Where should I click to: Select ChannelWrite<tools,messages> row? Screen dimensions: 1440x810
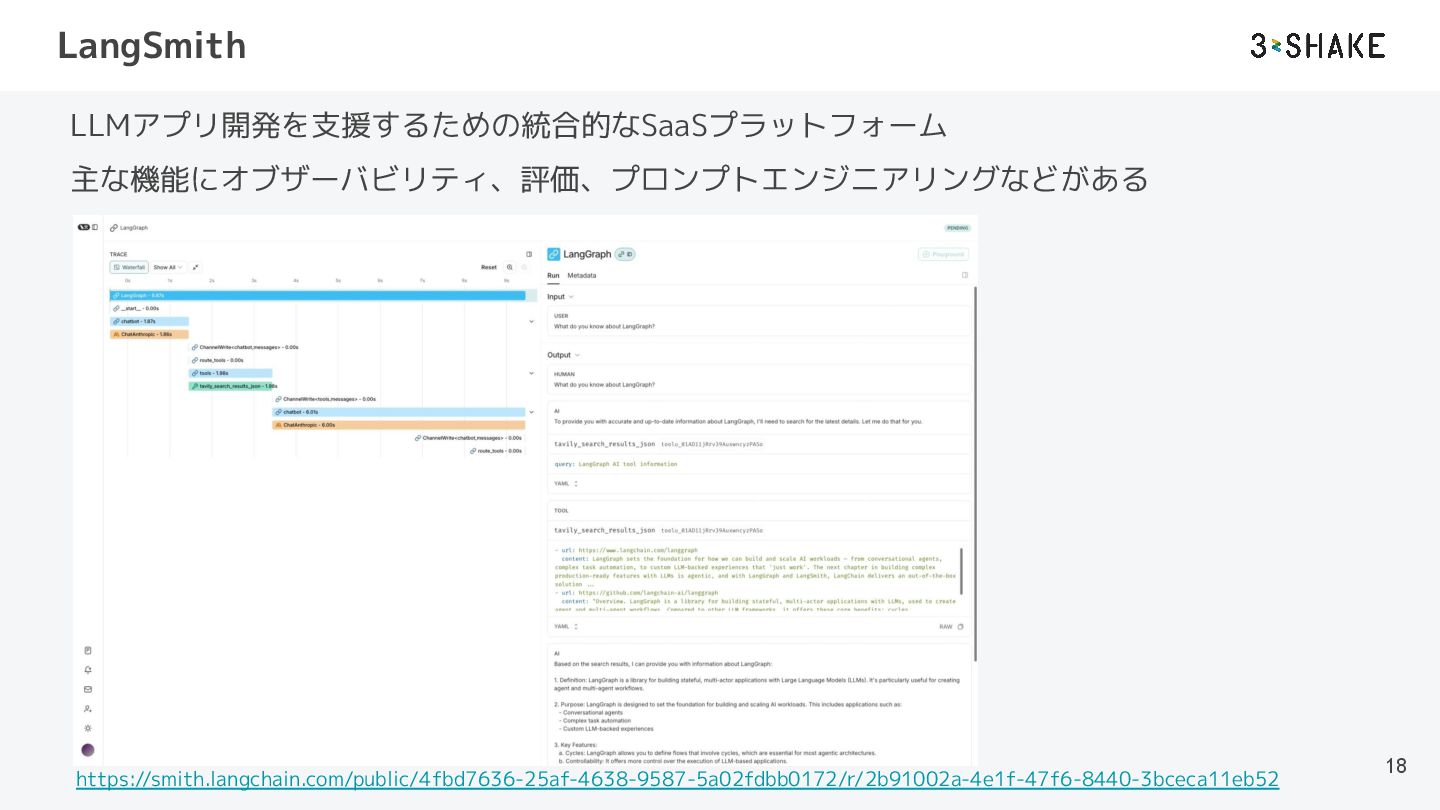[x=325, y=399]
